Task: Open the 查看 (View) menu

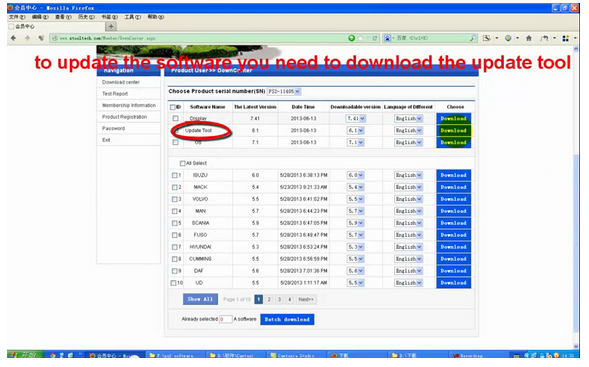Action: pyautogui.click(x=63, y=17)
